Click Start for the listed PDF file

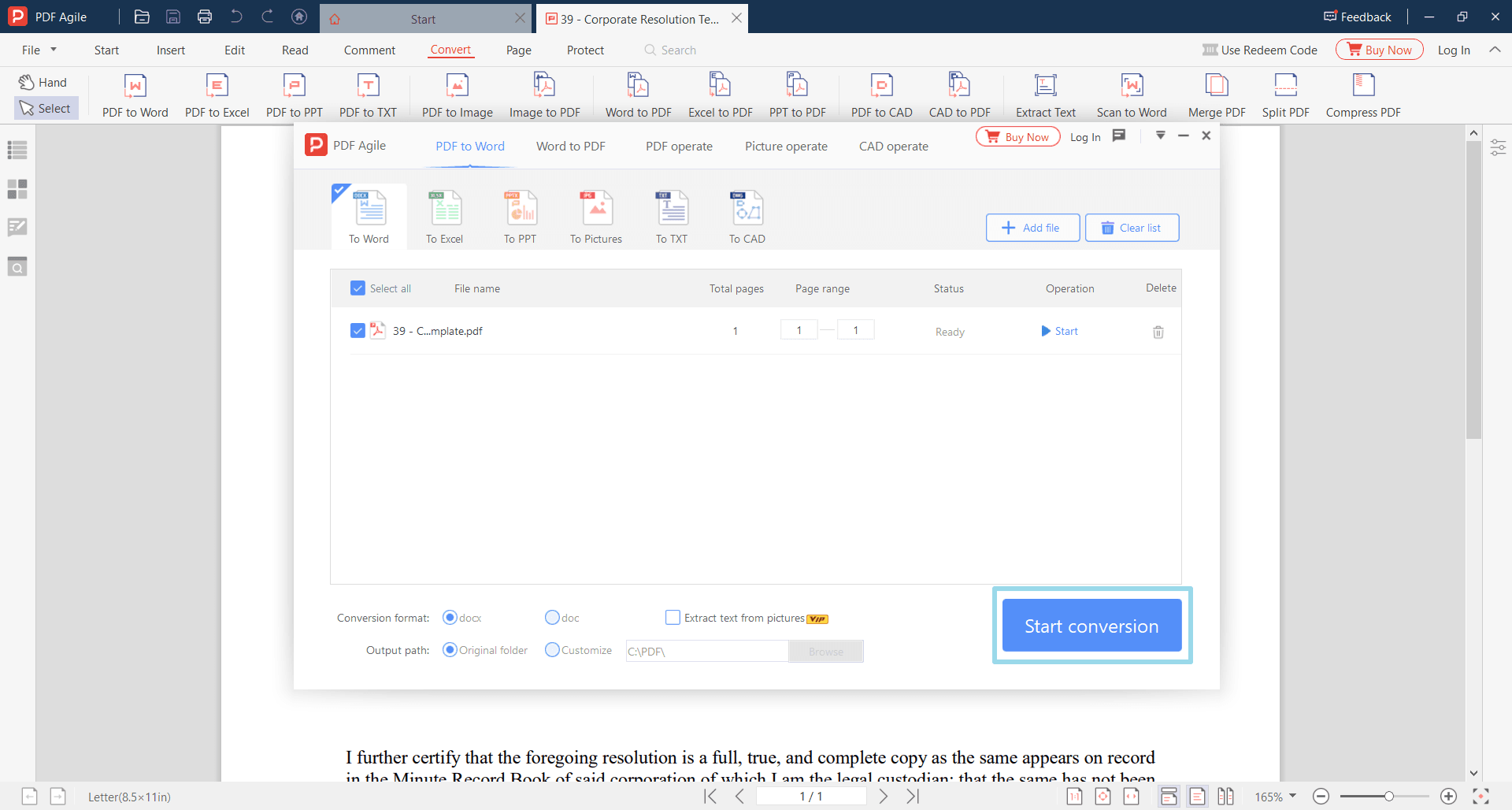1059,331
